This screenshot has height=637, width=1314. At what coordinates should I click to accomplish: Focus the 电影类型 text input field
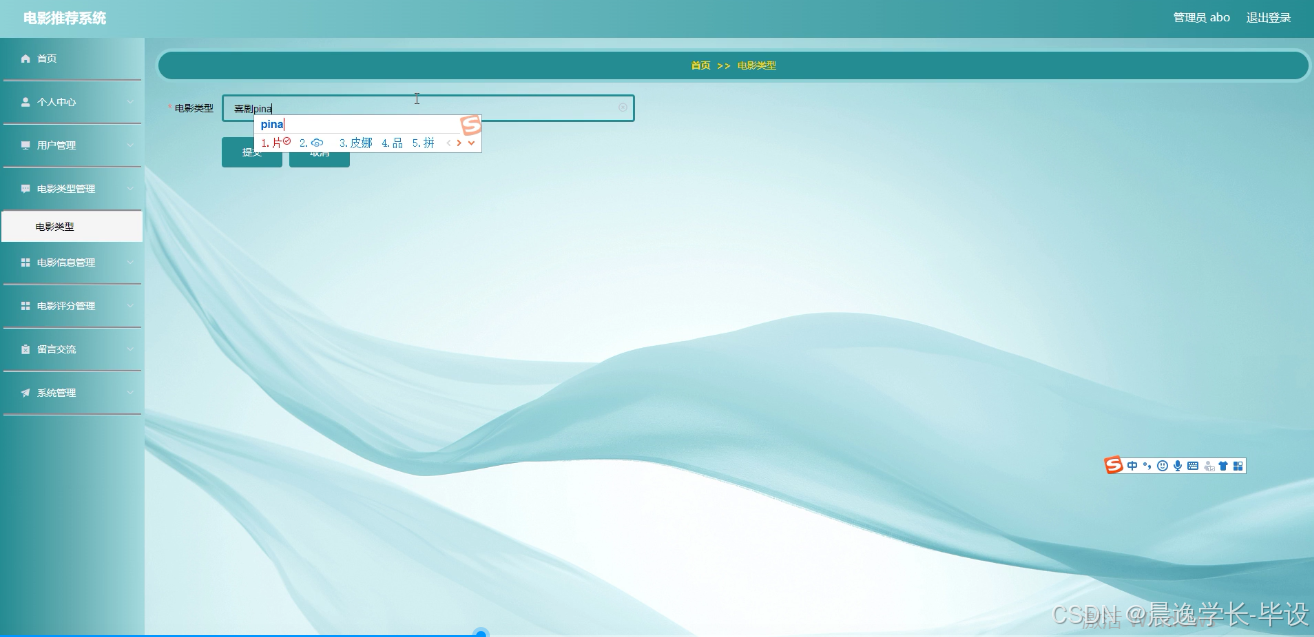click(428, 108)
